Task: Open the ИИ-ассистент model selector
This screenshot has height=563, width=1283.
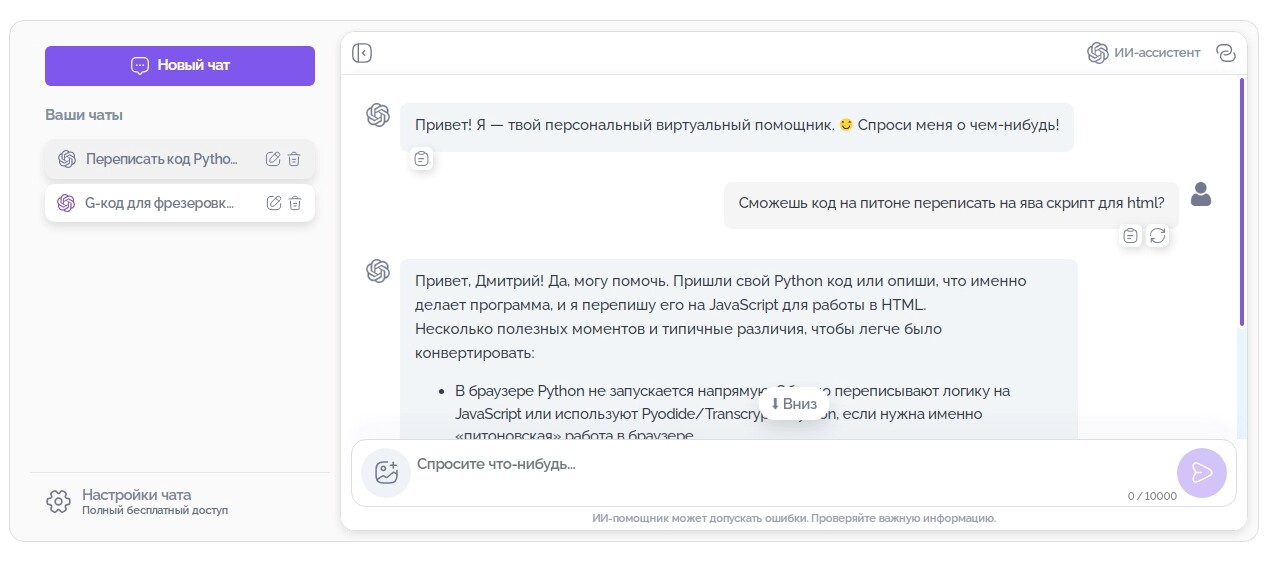Action: (1144, 53)
